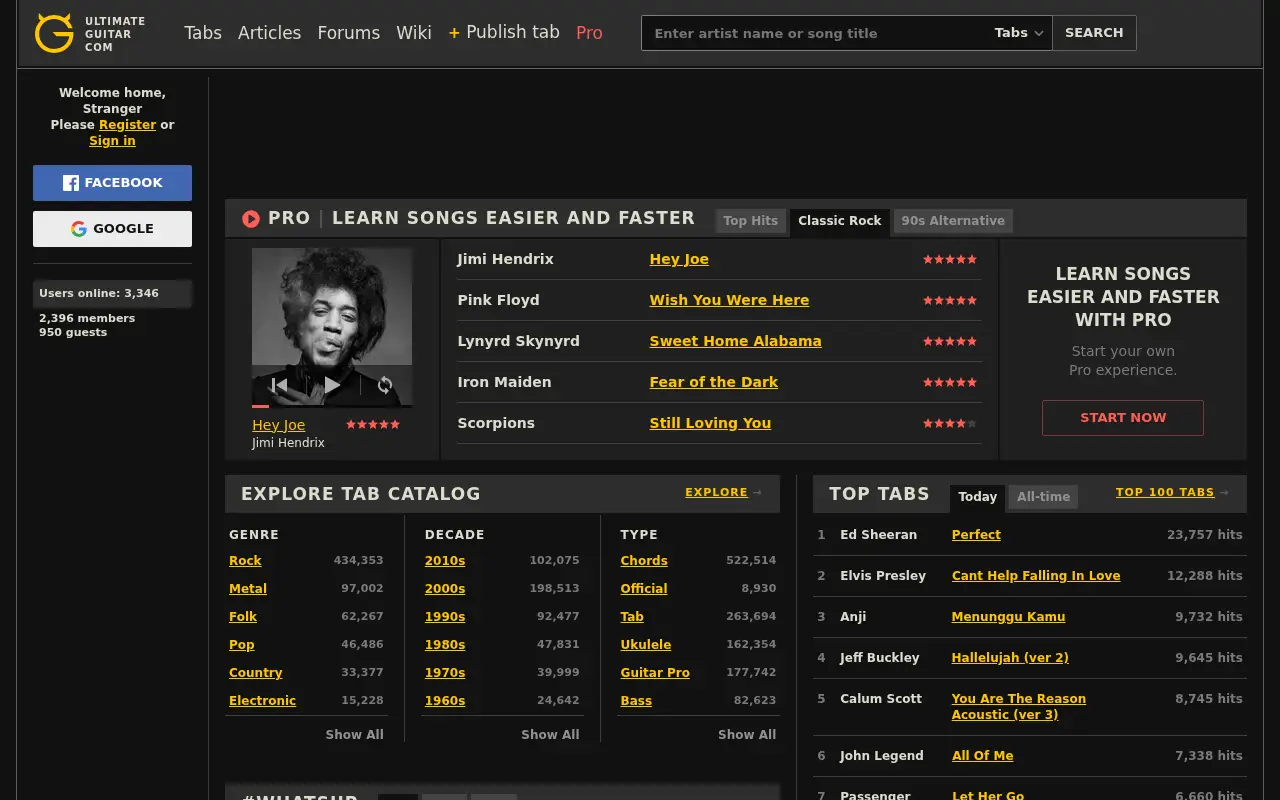Click Start Now Pro button
Image resolution: width=1280 pixels, height=800 pixels.
coord(1123,418)
